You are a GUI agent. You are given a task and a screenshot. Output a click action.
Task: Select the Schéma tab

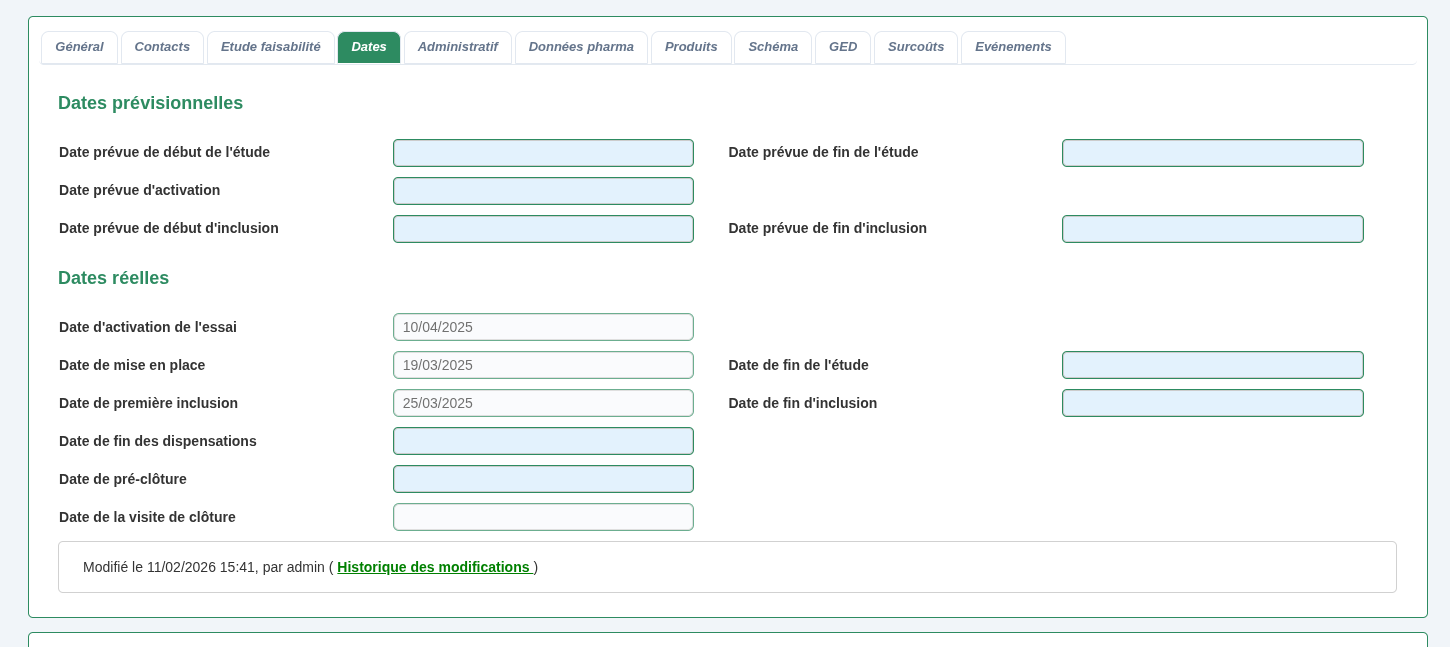[772, 47]
